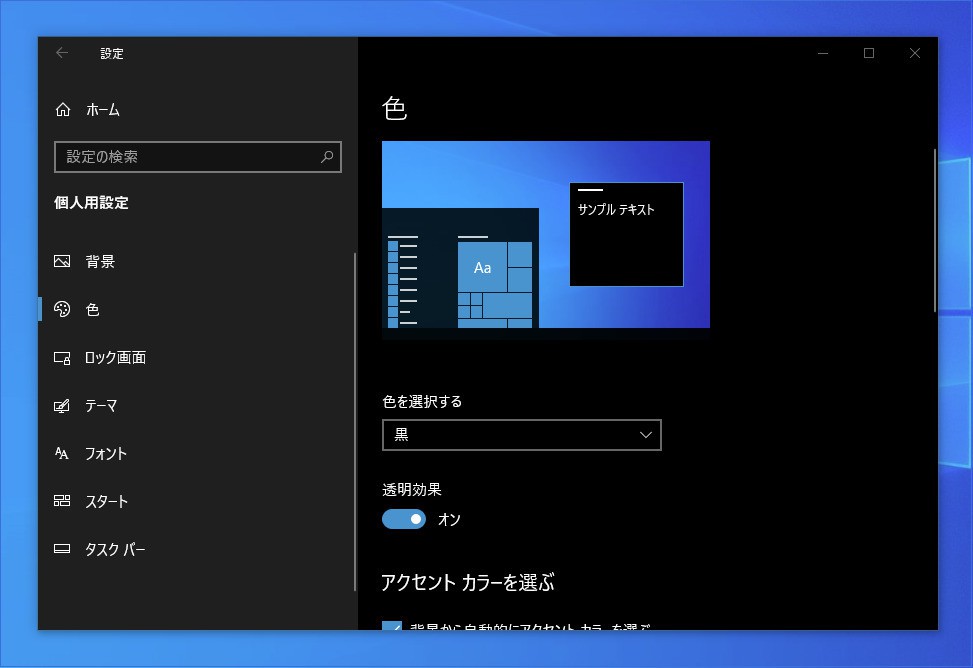Maximize the Settings window
This screenshot has width=973, height=668.
coord(869,53)
